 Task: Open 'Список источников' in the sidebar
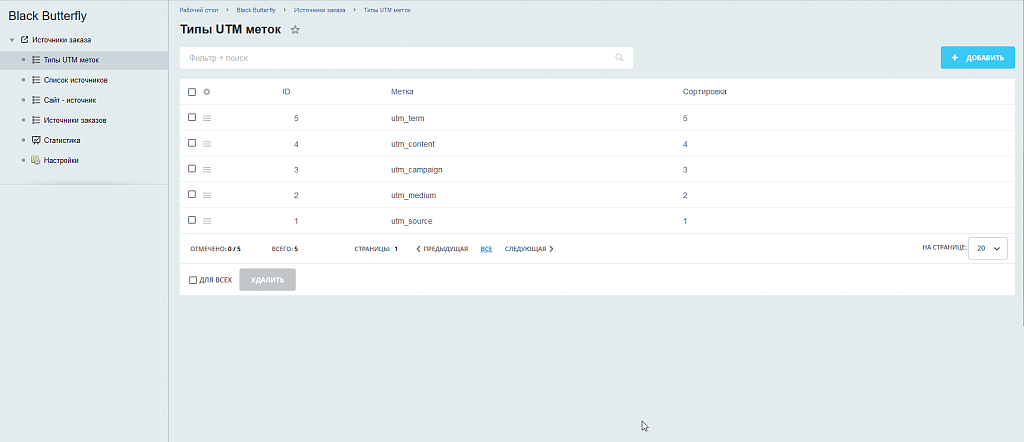click(x=75, y=80)
